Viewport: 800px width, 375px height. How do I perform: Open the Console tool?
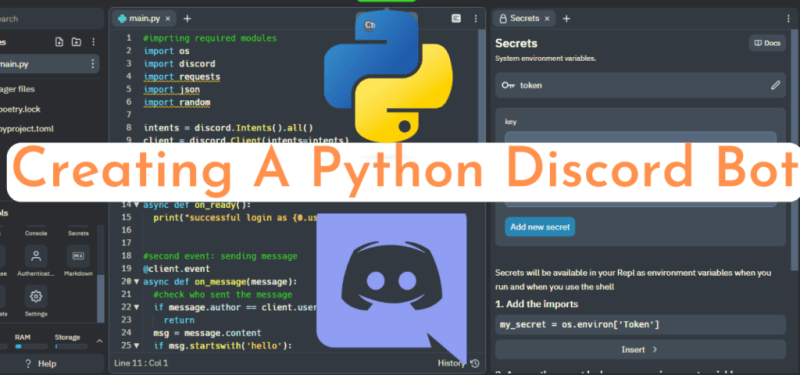(x=36, y=233)
